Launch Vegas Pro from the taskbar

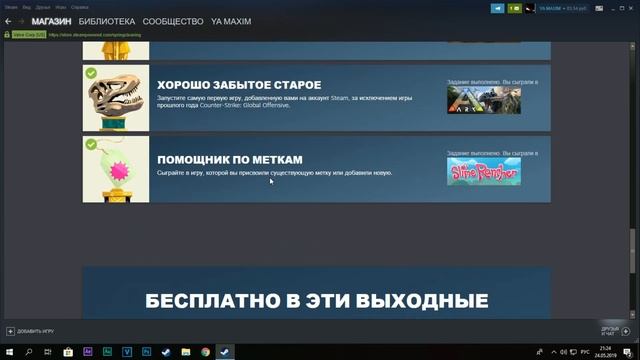pyautogui.click(x=127, y=352)
